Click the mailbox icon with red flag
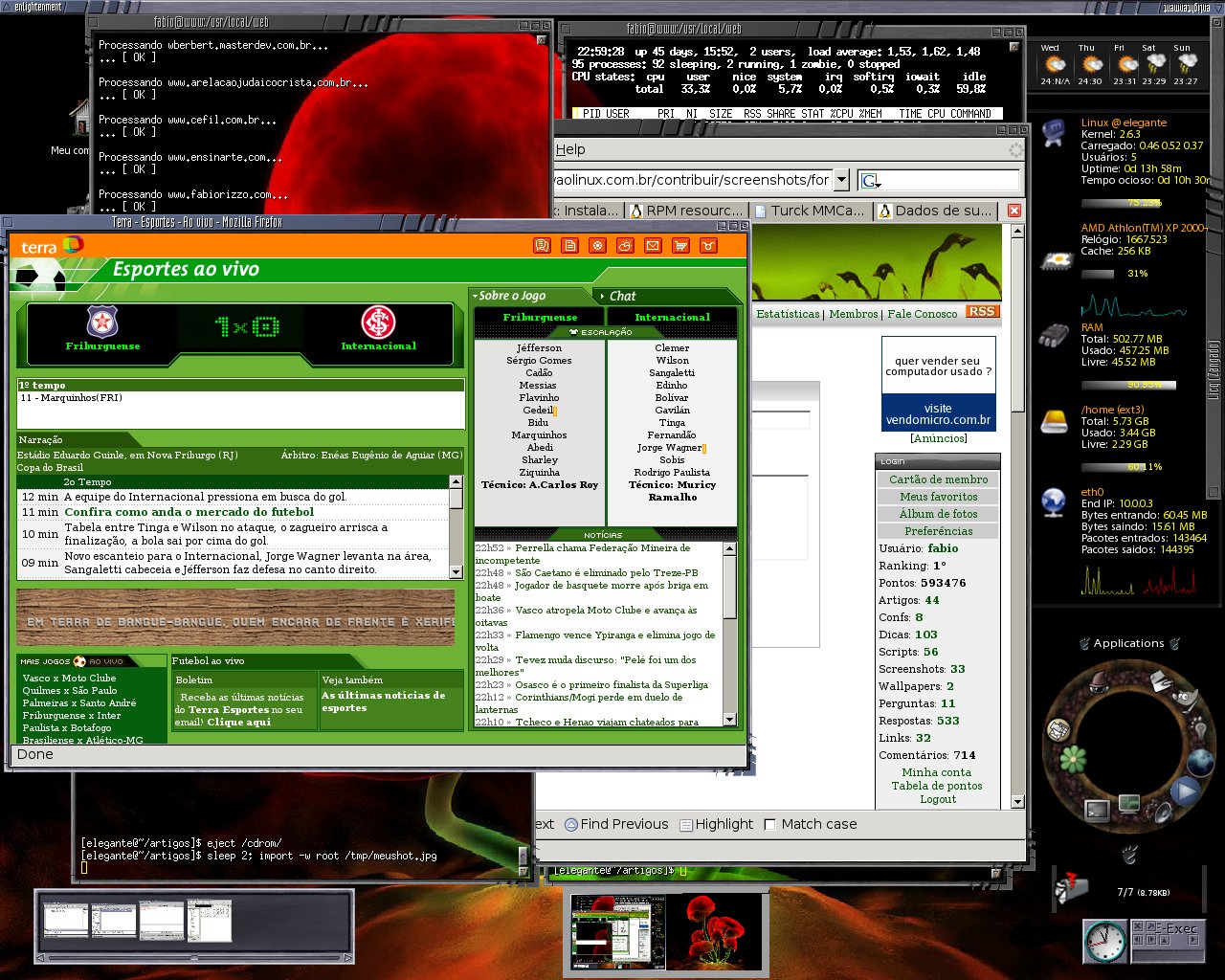 1071,889
